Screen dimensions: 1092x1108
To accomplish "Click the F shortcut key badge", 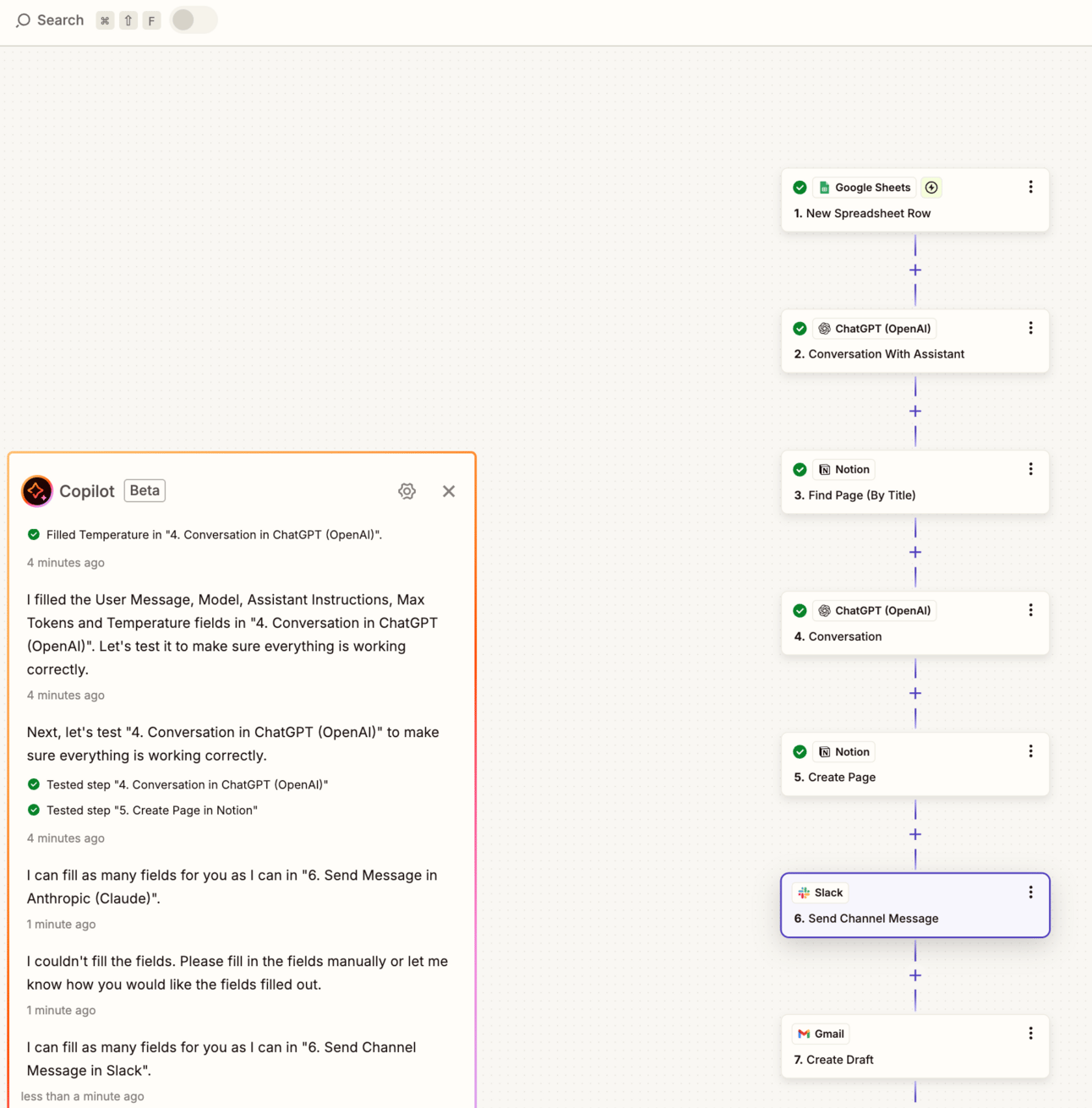I will tap(151, 20).
